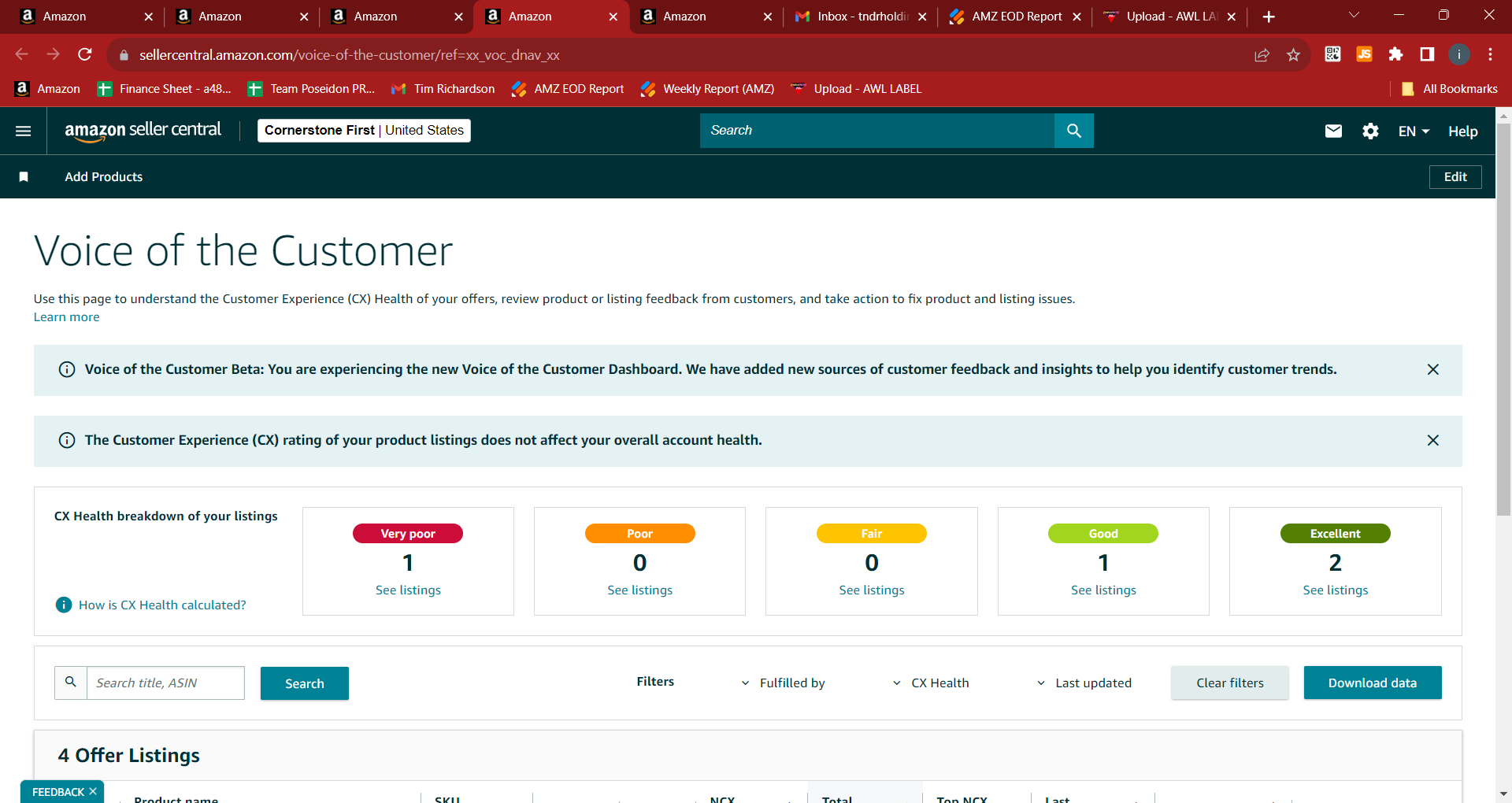Open the Team Poseidon PR bookmark
The image size is (1512, 803).
pos(311,89)
